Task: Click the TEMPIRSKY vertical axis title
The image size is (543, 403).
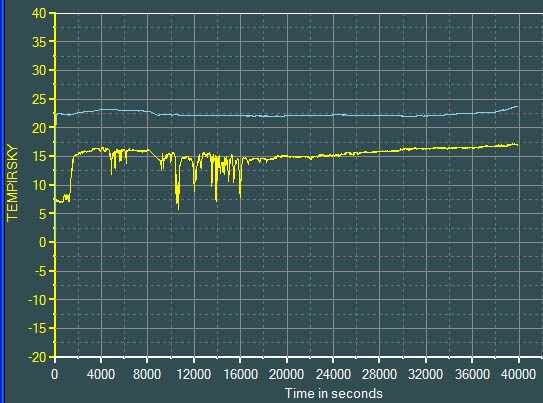Action: 12,183
